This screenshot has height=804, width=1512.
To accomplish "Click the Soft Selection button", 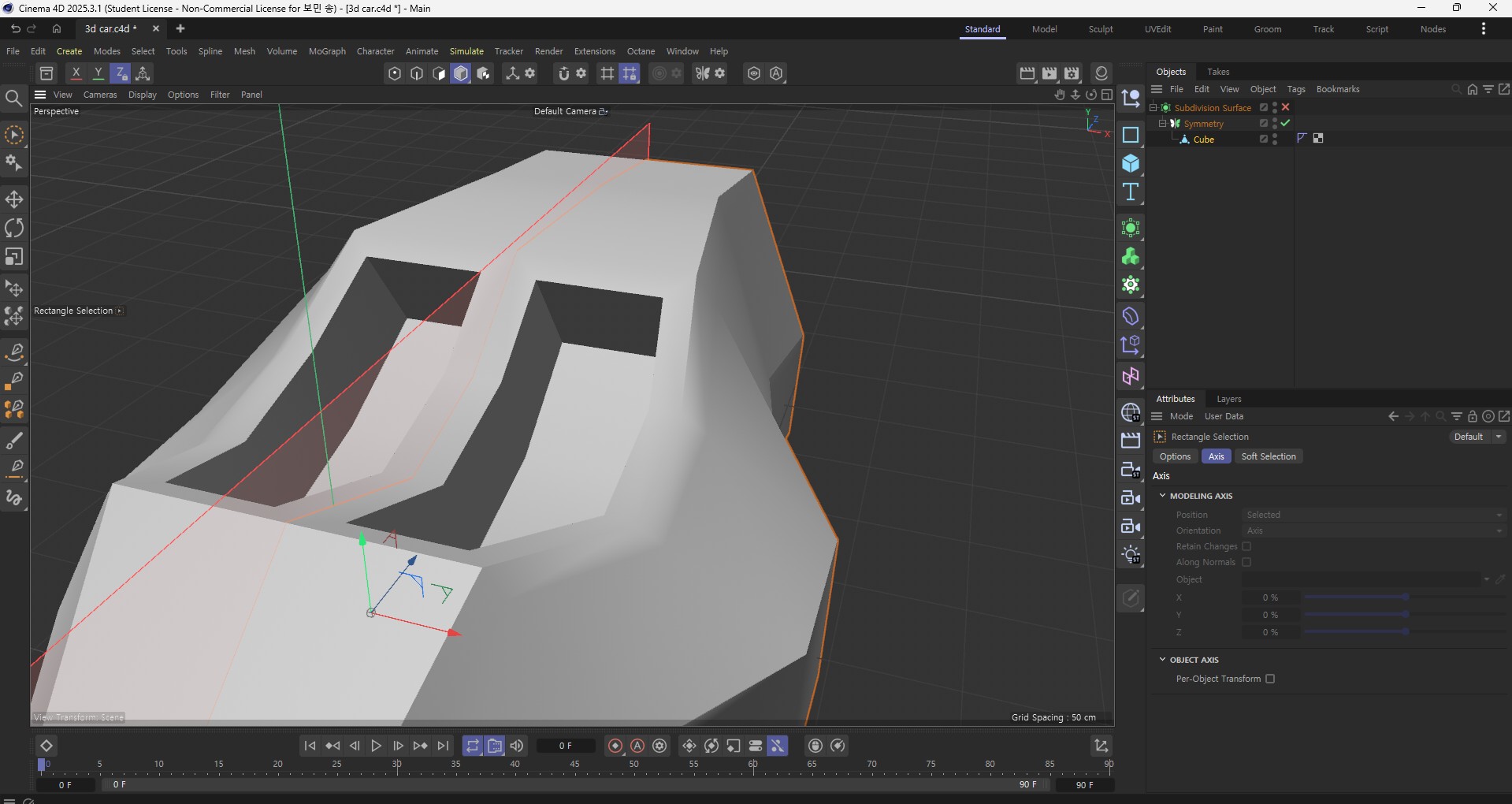I will pos(1268,456).
